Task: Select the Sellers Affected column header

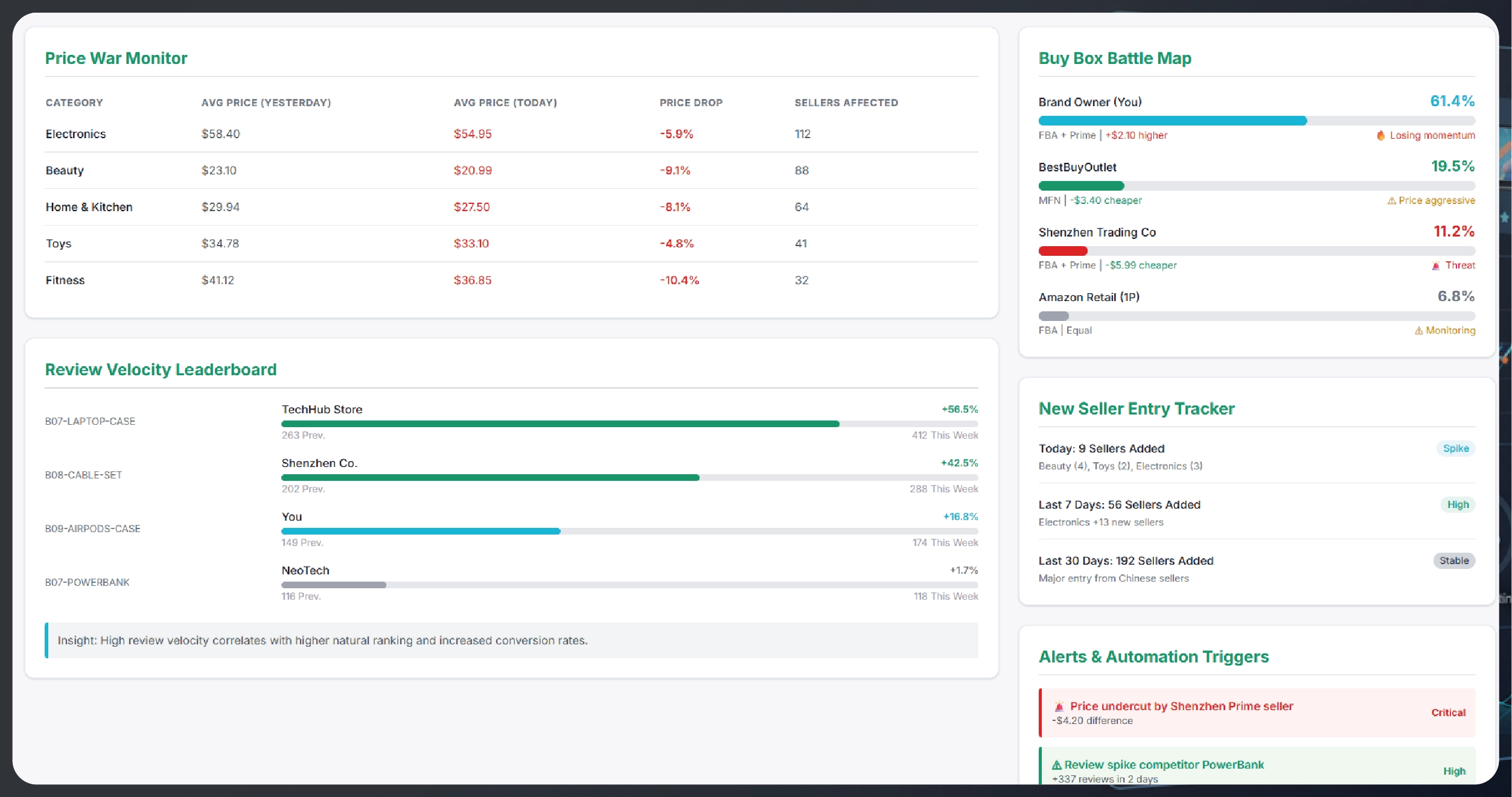Action: tap(846, 103)
